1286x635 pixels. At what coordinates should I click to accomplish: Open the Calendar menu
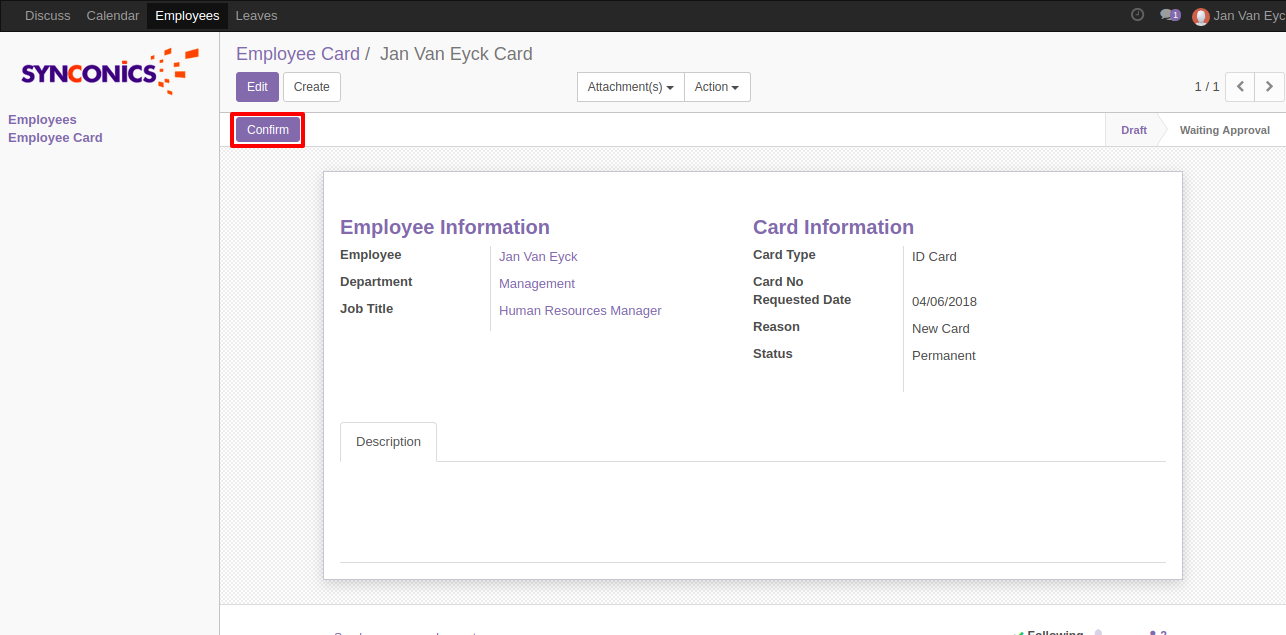(x=113, y=15)
